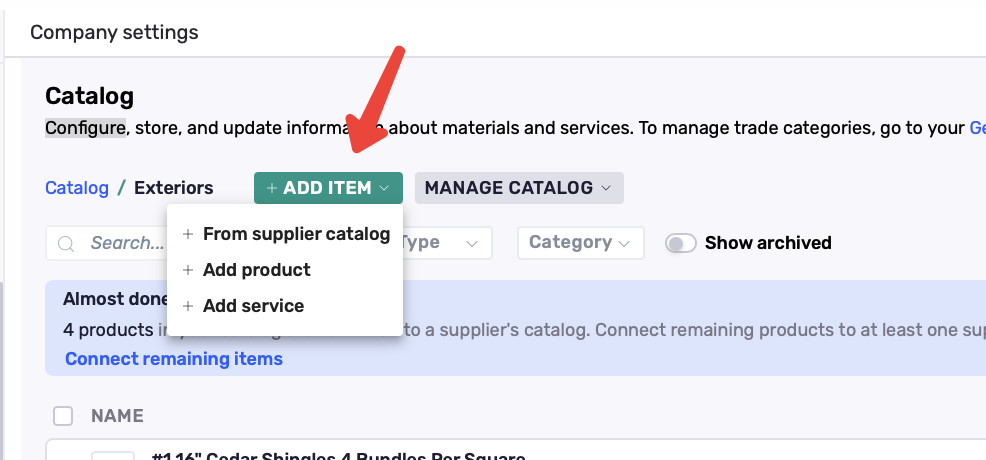Click the Exteriors breadcrumb text
This screenshot has width=986, height=460.
pos(174,188)
